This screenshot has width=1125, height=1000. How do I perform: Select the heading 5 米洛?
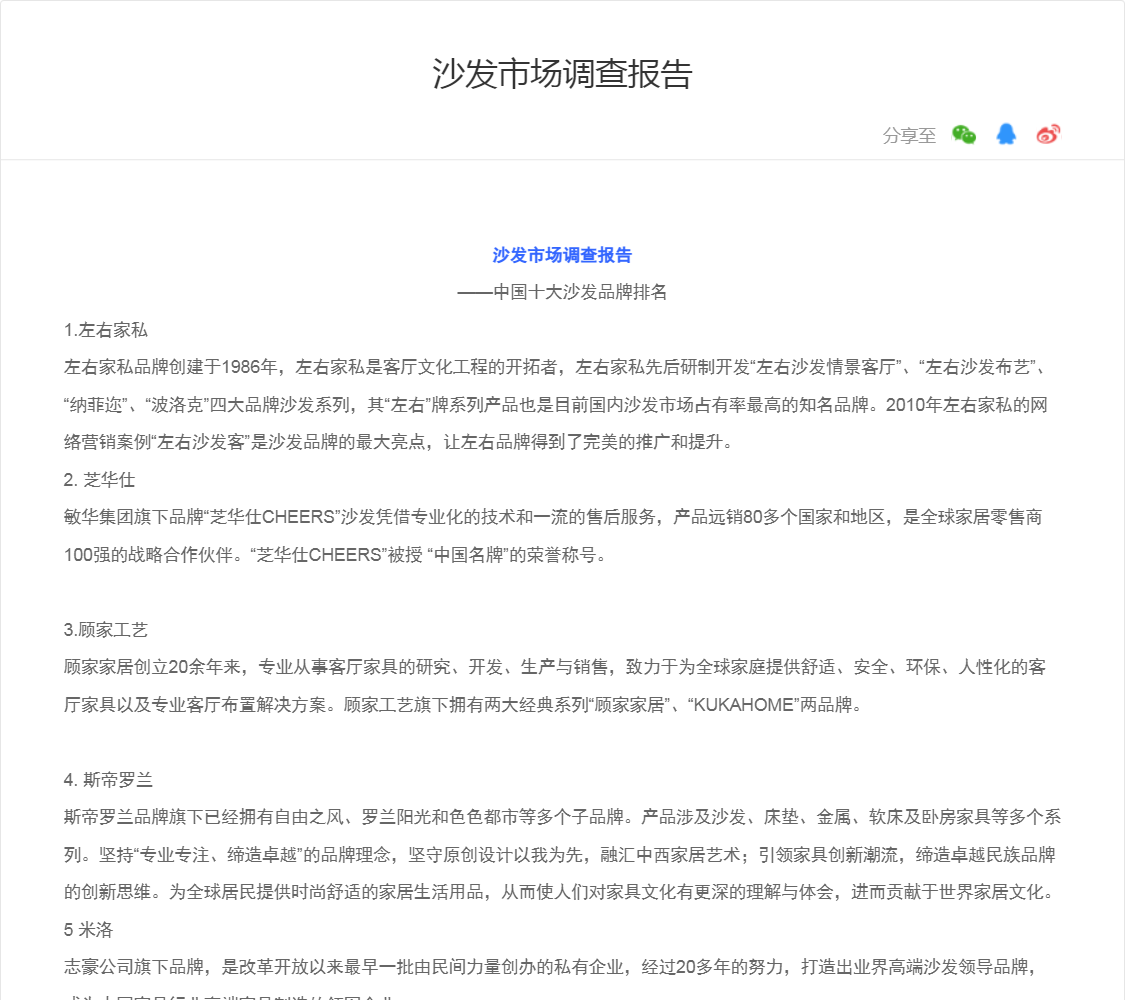coord(88,930)
